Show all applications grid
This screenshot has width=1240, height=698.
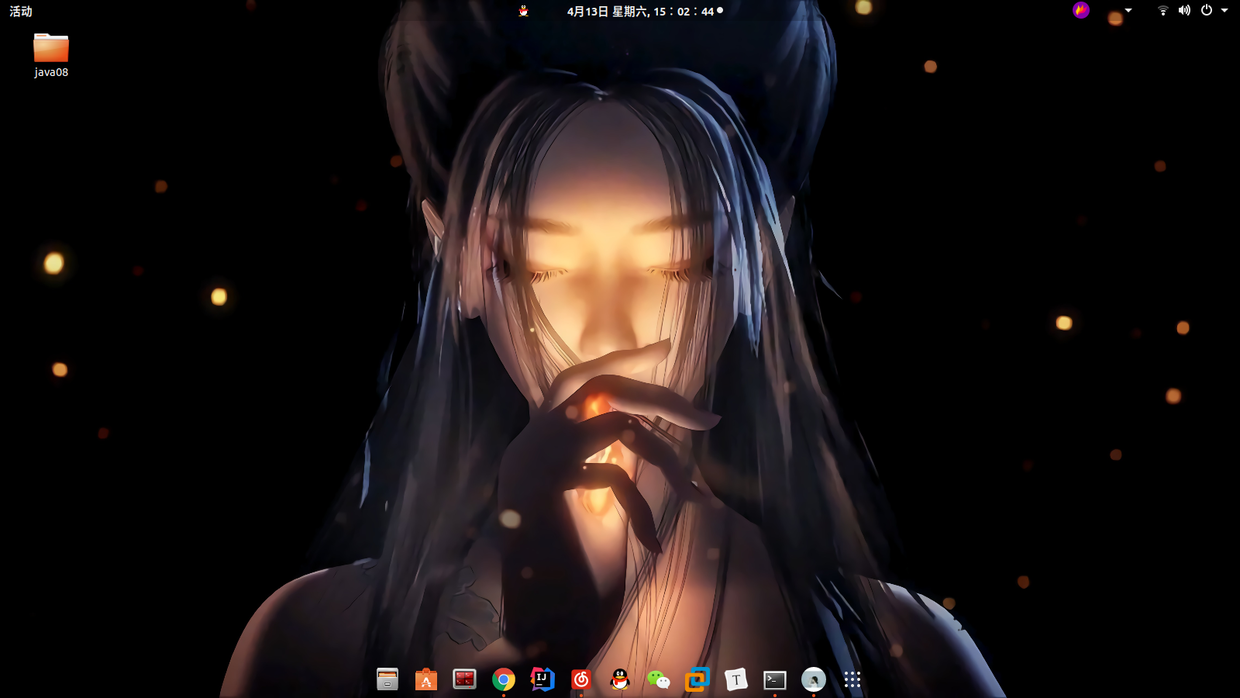[852, 679]
